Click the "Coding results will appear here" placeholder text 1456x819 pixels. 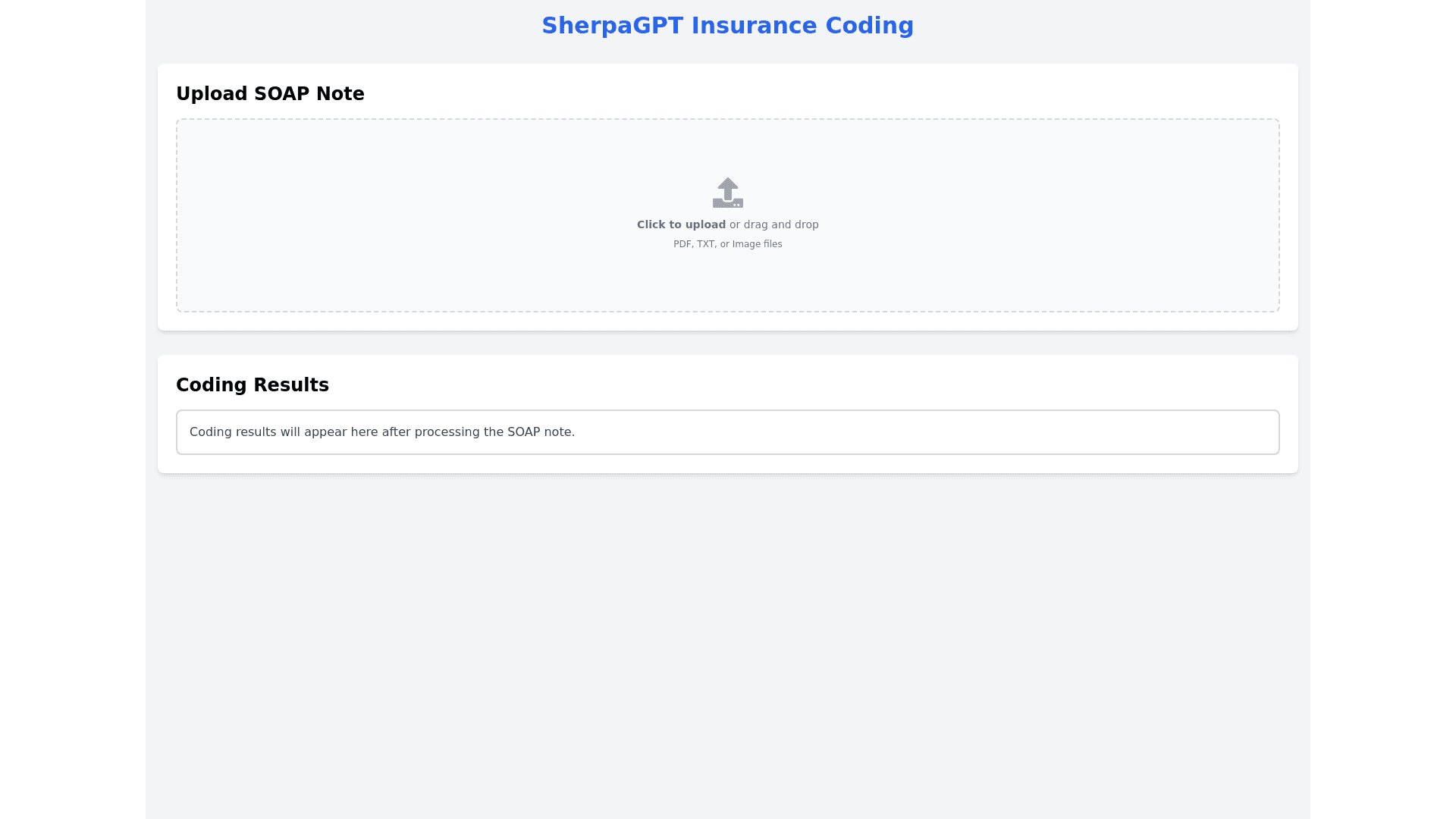coord(382,432)
